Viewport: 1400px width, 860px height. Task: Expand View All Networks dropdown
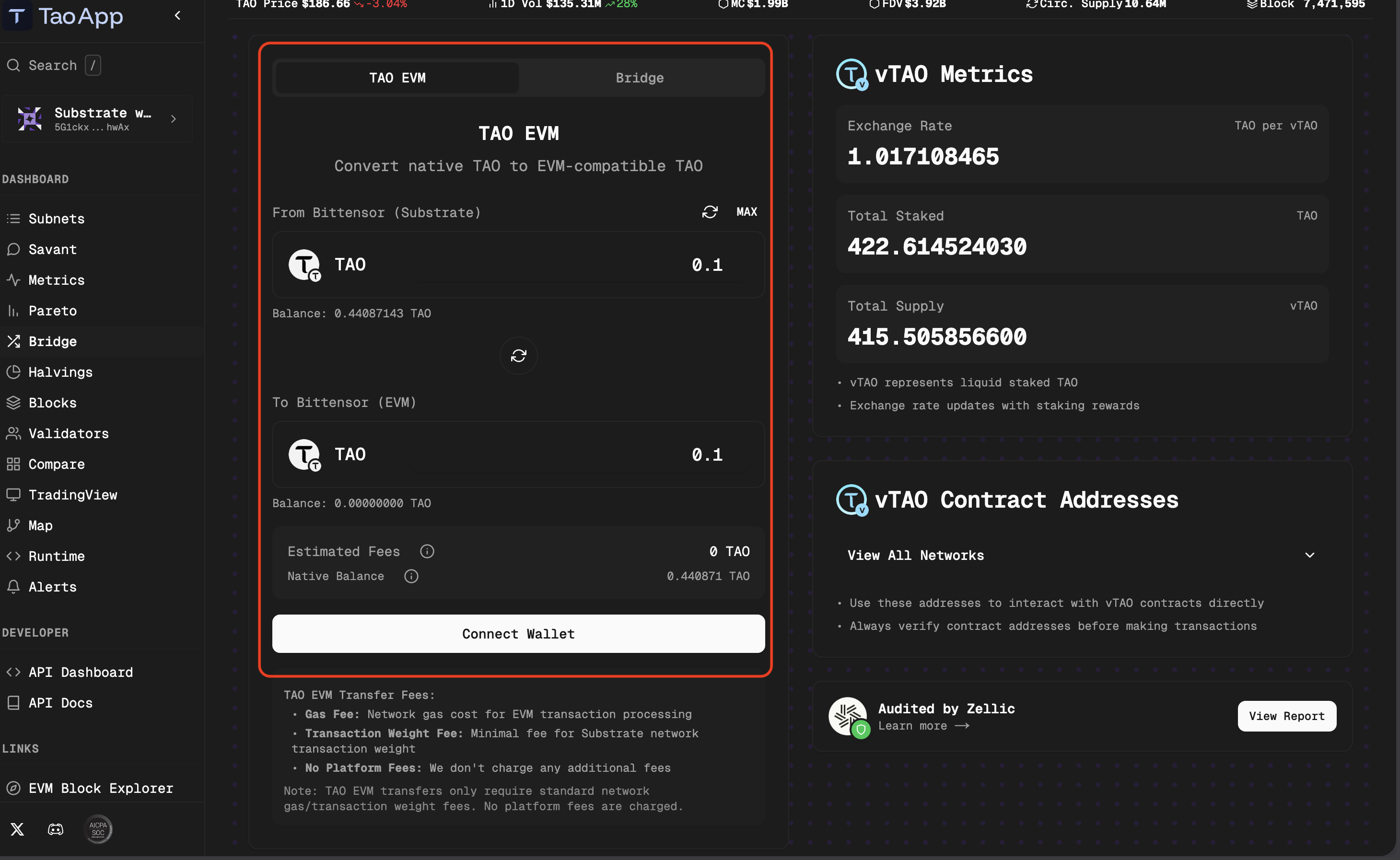point(1310,555)
